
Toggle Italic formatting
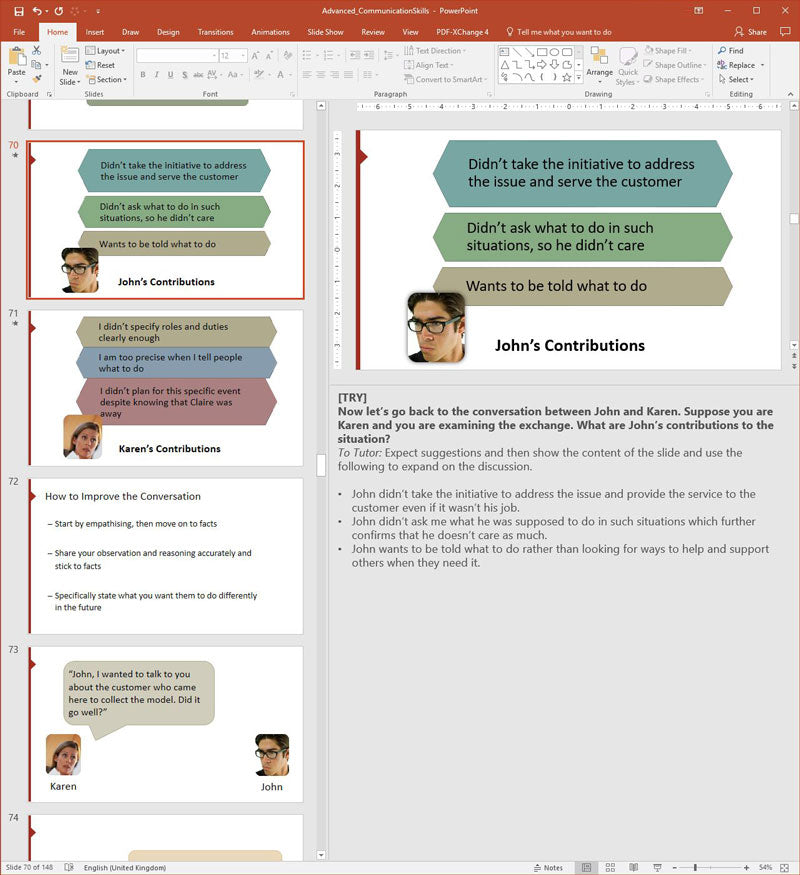click(156, 74)
